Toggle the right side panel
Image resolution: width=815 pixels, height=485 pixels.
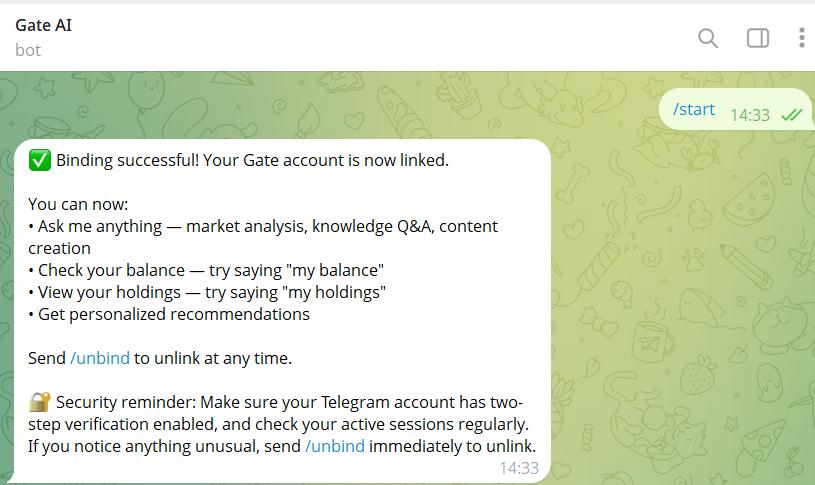point(758,38)
